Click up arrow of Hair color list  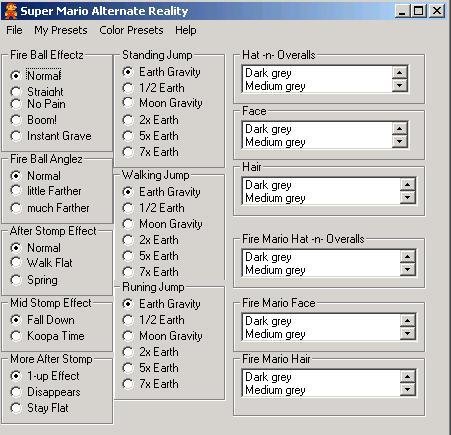click(407, 184)
